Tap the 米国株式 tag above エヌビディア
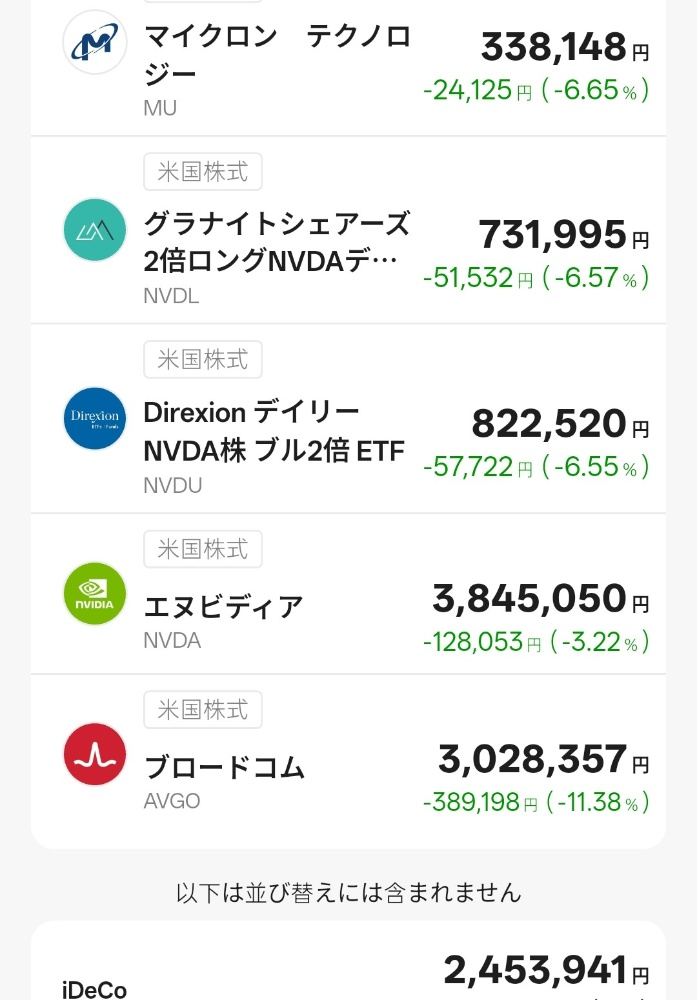The height and width of the screenshot is (1000, 697). 203,549
